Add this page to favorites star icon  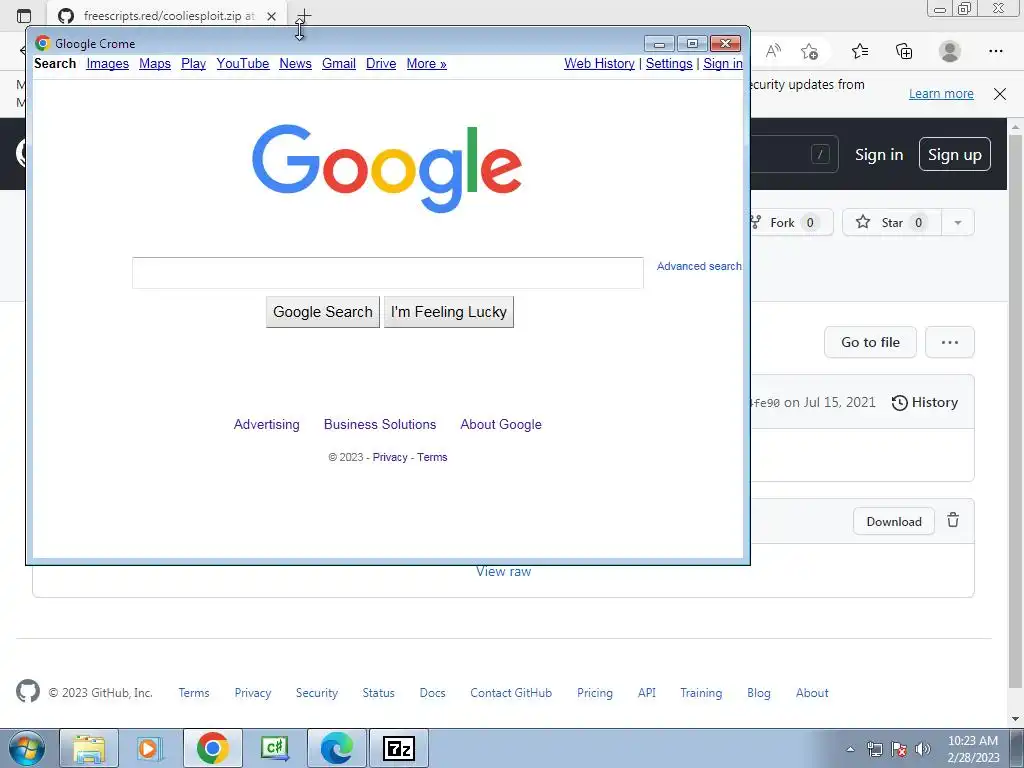coord(810,51)
